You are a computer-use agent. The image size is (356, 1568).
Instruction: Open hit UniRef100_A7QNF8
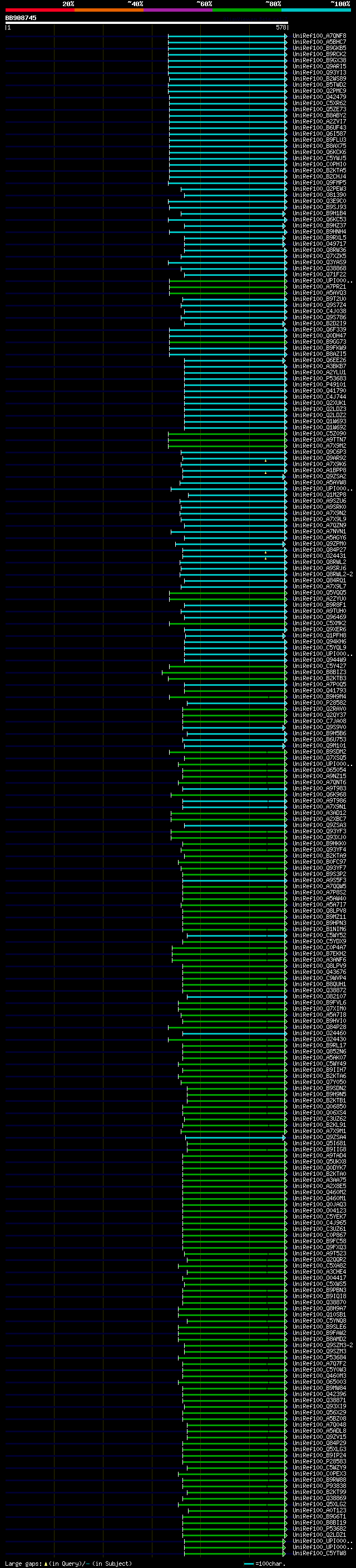tap(319, 36)
